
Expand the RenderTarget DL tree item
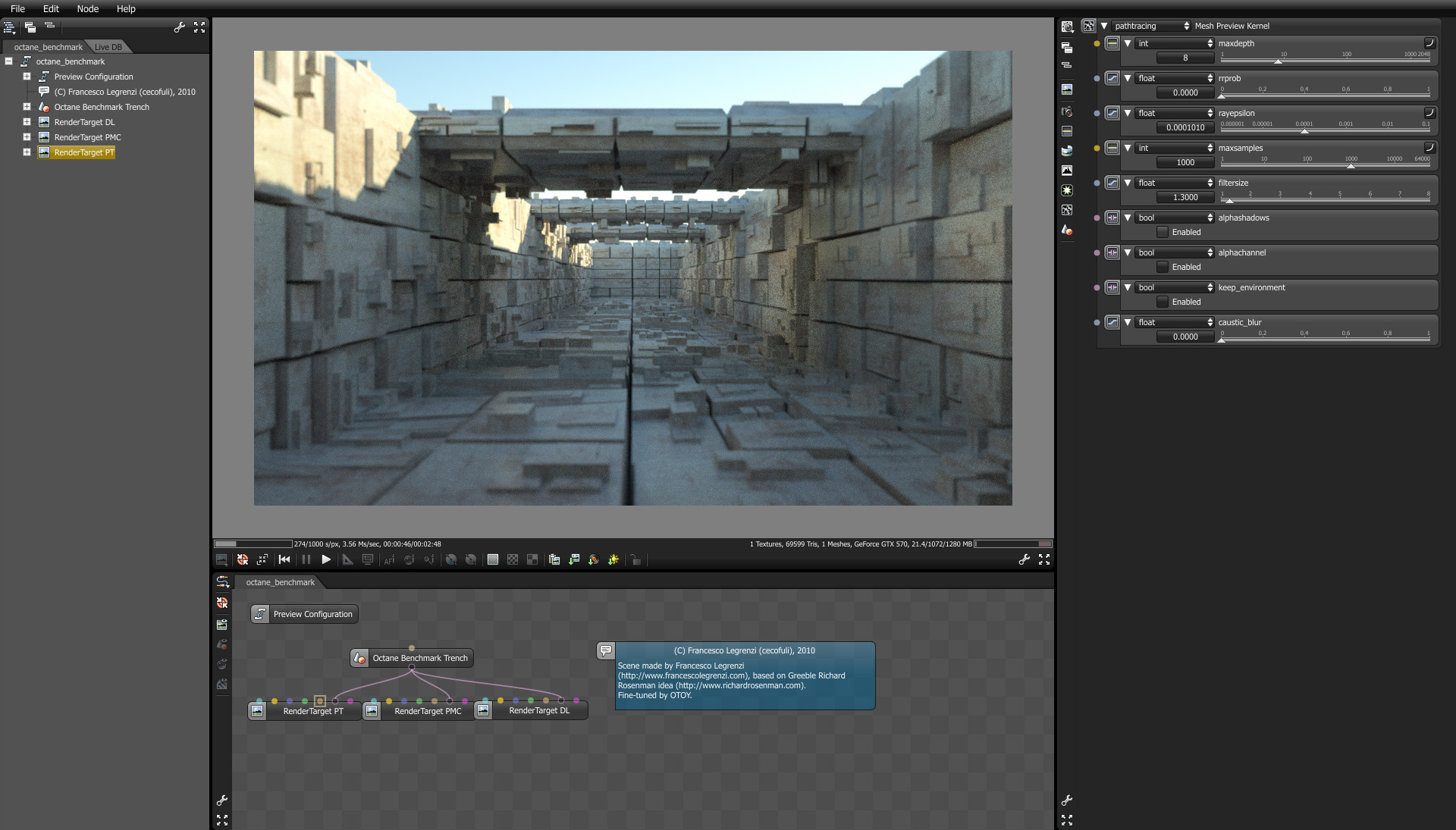point(27,122)
